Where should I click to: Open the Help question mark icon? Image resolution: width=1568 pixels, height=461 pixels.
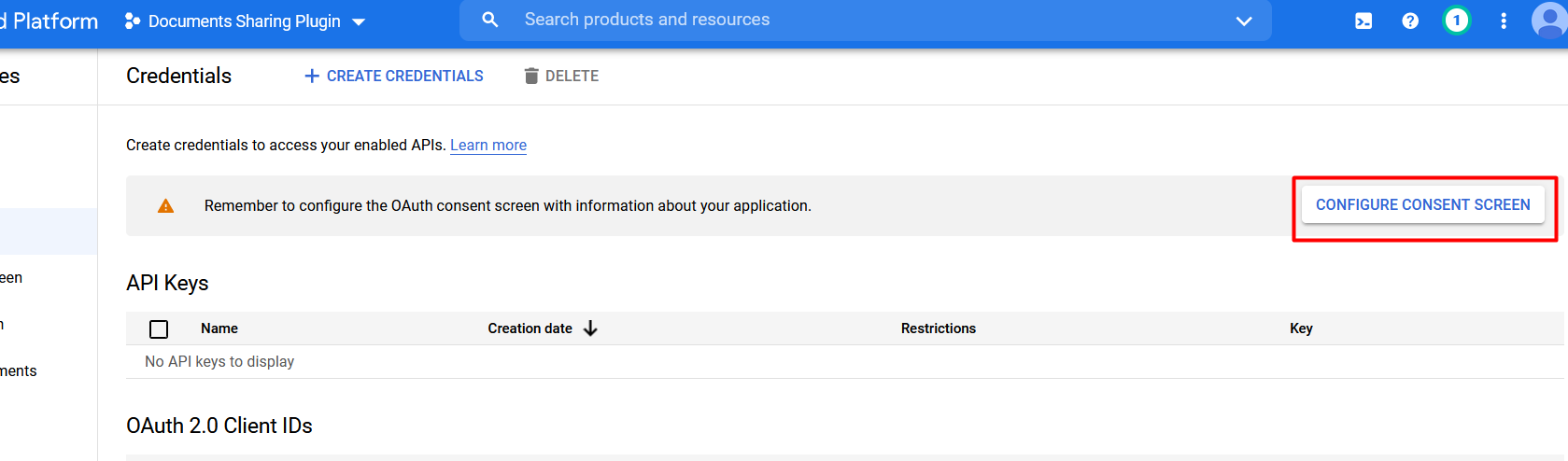tap(1410, 21)
